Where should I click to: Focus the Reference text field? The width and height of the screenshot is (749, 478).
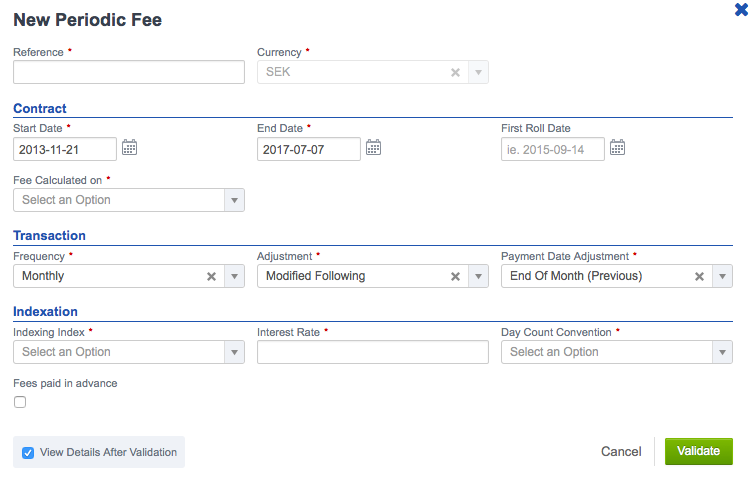pos(129,72)
